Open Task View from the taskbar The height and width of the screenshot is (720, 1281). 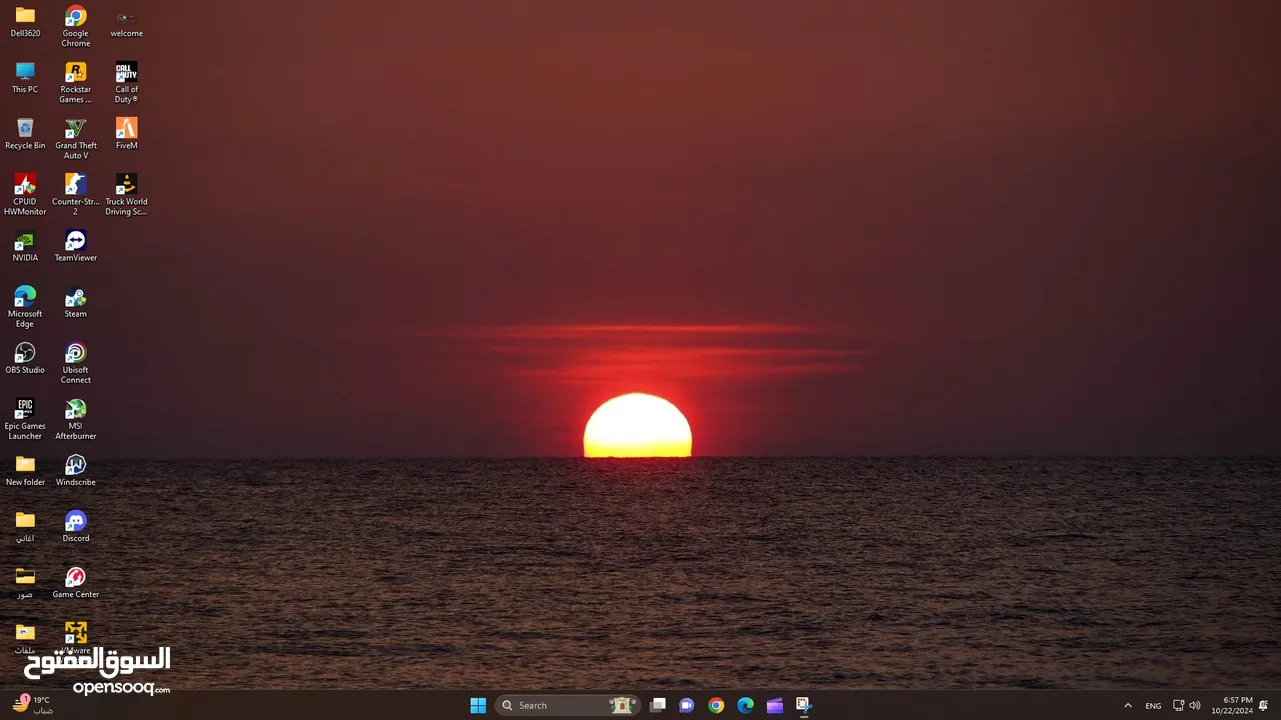click(x=658, y=705)
